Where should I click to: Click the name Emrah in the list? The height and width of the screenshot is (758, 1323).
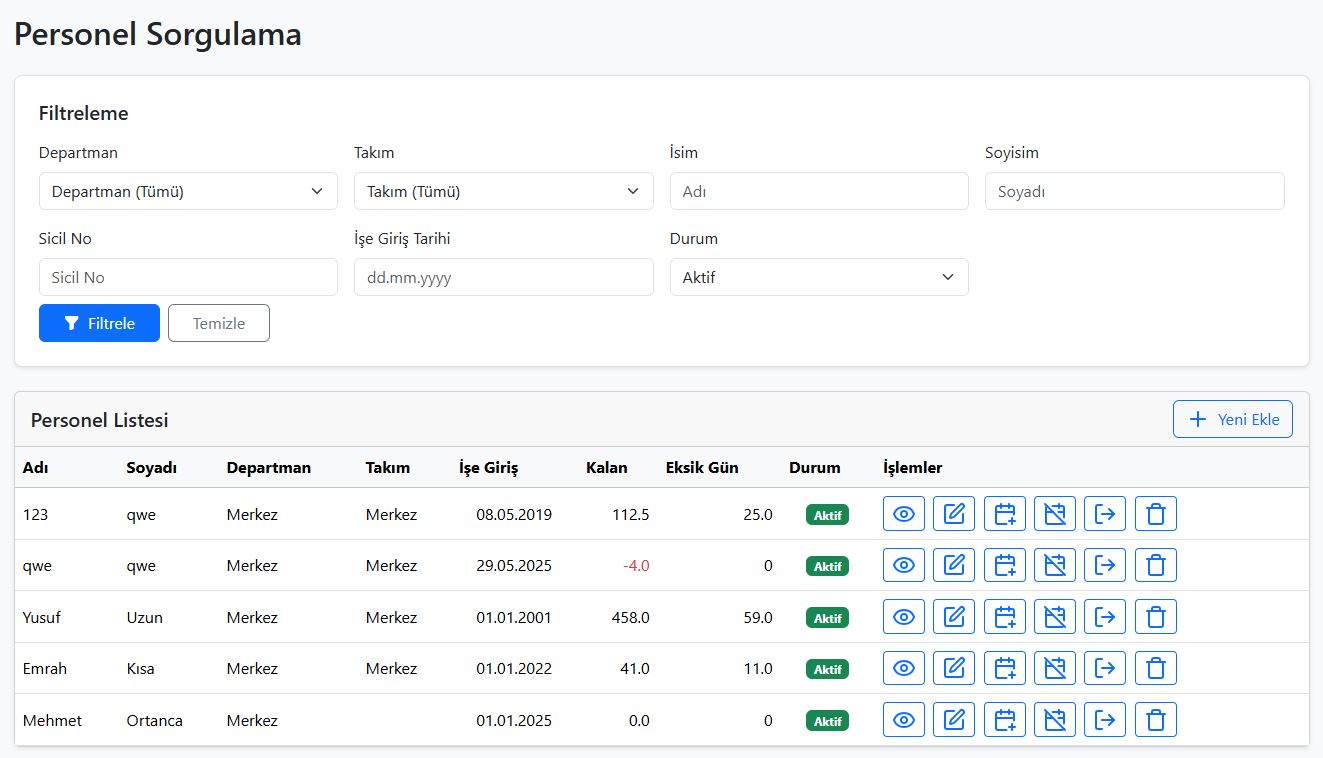click(x=45, y=668)
